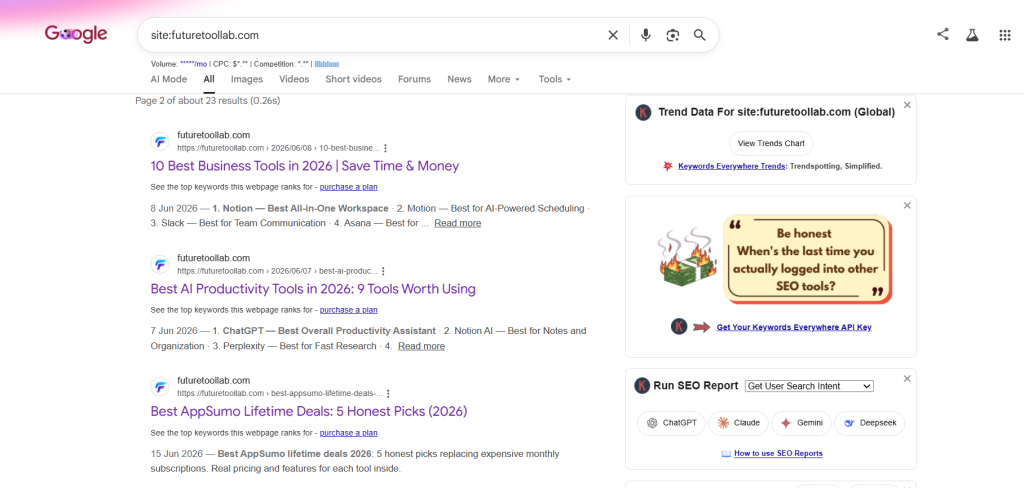Viewport: 1024px width, 488px height.
Task: Open the Keywords Everywhere Trends link
Action: [x=731, y=167]
